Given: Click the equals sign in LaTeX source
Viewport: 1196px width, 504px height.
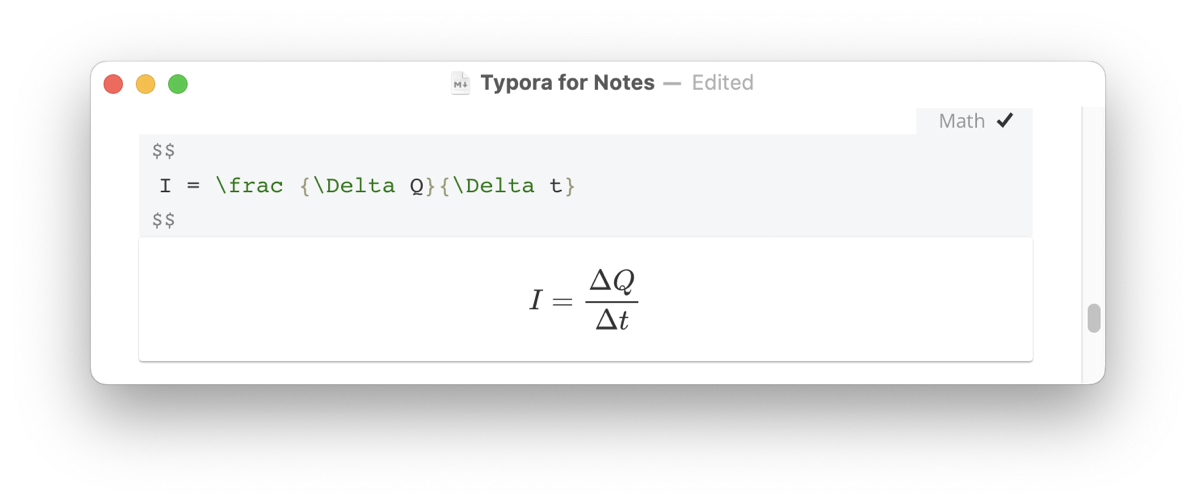Looking at the screenshot, I should coord(193,186).
